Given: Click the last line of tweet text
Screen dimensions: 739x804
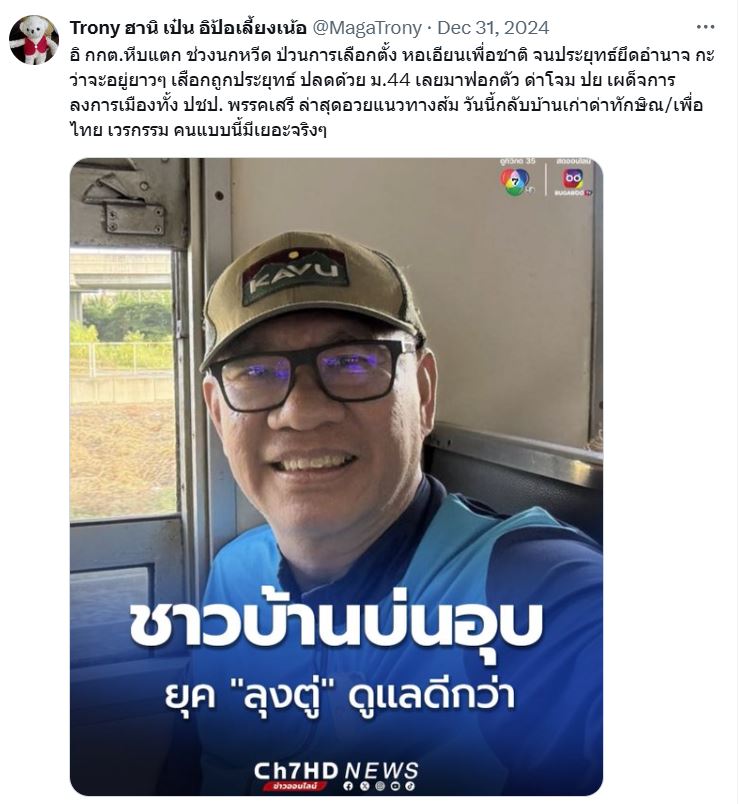Looking at the screenshot, I should [x=198, y=130].
